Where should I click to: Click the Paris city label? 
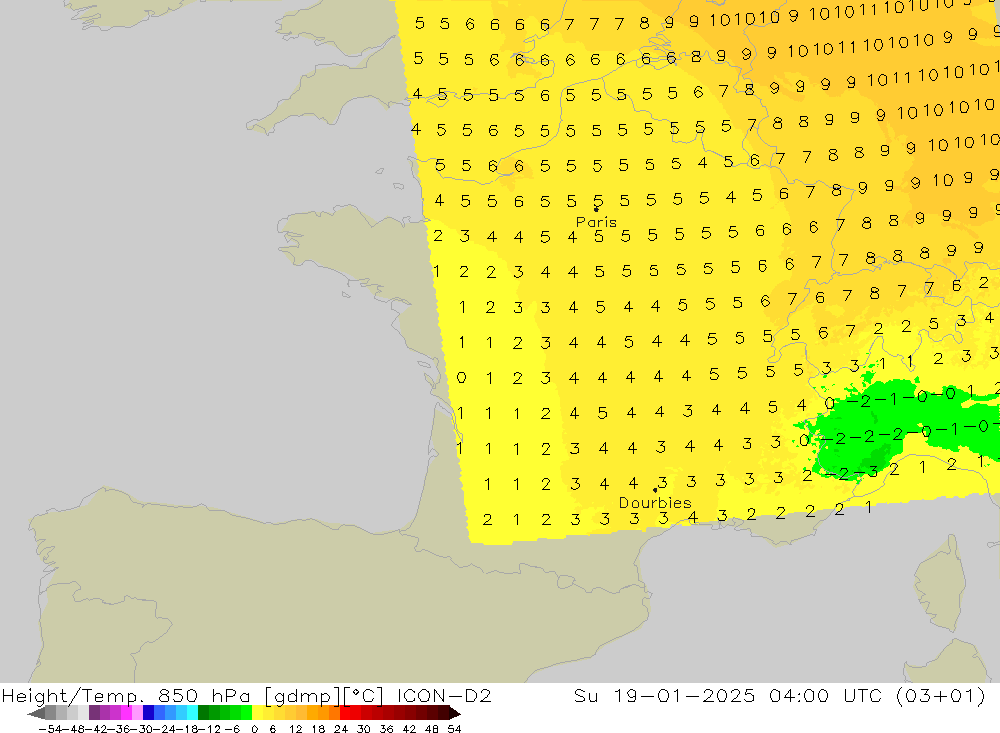coord(596,222)
